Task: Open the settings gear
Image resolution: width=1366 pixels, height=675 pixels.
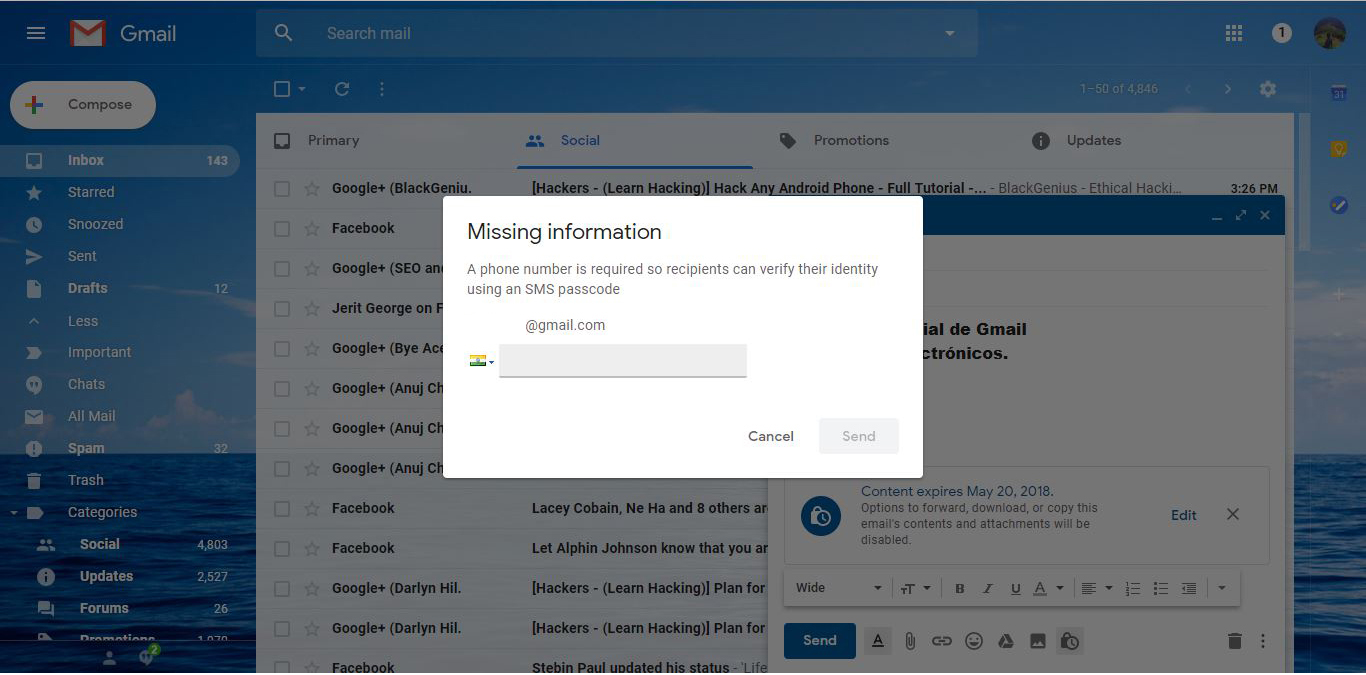Action: (x=1268, y=89)
